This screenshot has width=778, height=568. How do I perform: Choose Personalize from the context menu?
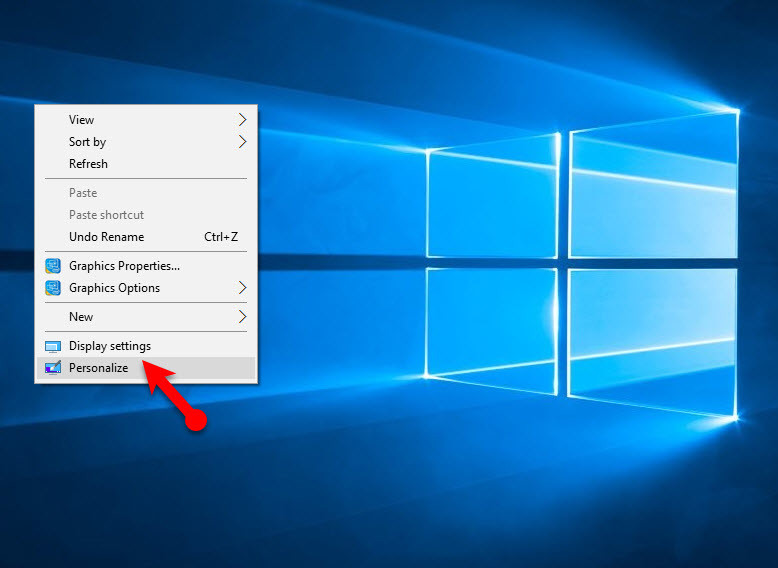[x=146, y=368]
